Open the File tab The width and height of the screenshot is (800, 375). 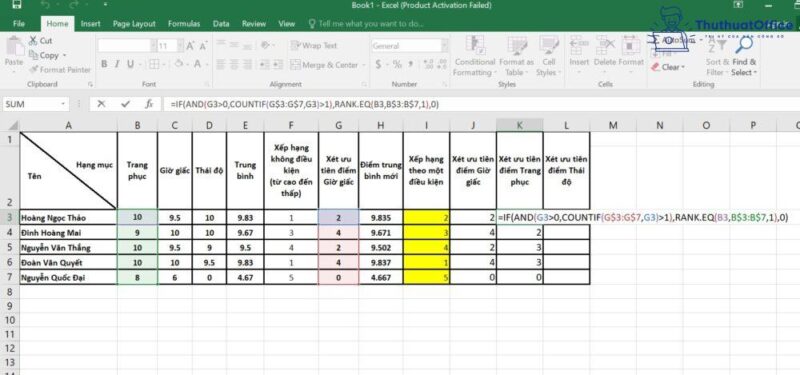18,23
